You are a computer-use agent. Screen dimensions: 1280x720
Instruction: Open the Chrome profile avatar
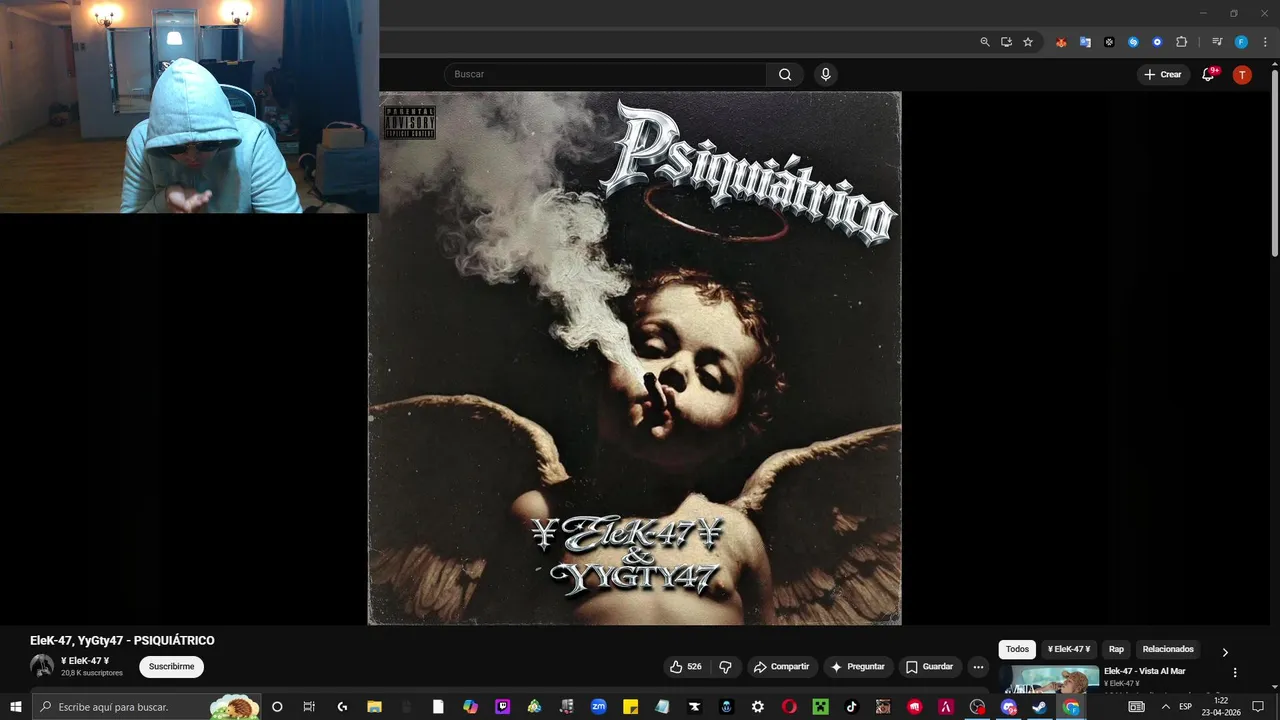pyautogui.click(x=1241, y=42)
